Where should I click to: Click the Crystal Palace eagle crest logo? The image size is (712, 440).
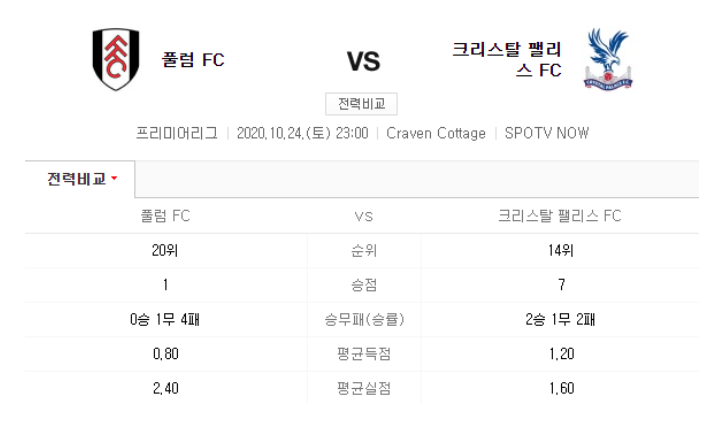[608, 59]
